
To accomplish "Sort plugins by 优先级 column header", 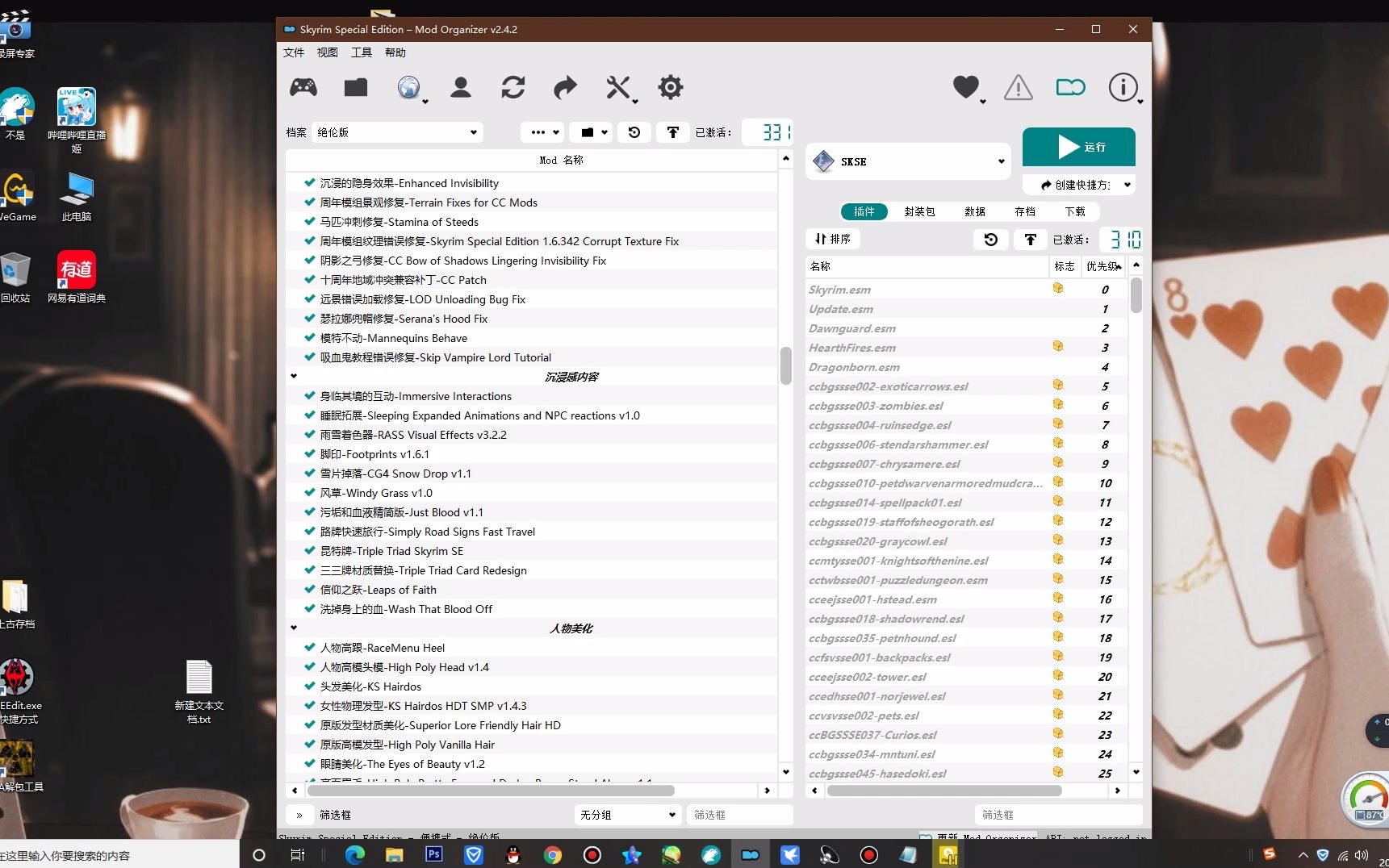I will 1102,266.
